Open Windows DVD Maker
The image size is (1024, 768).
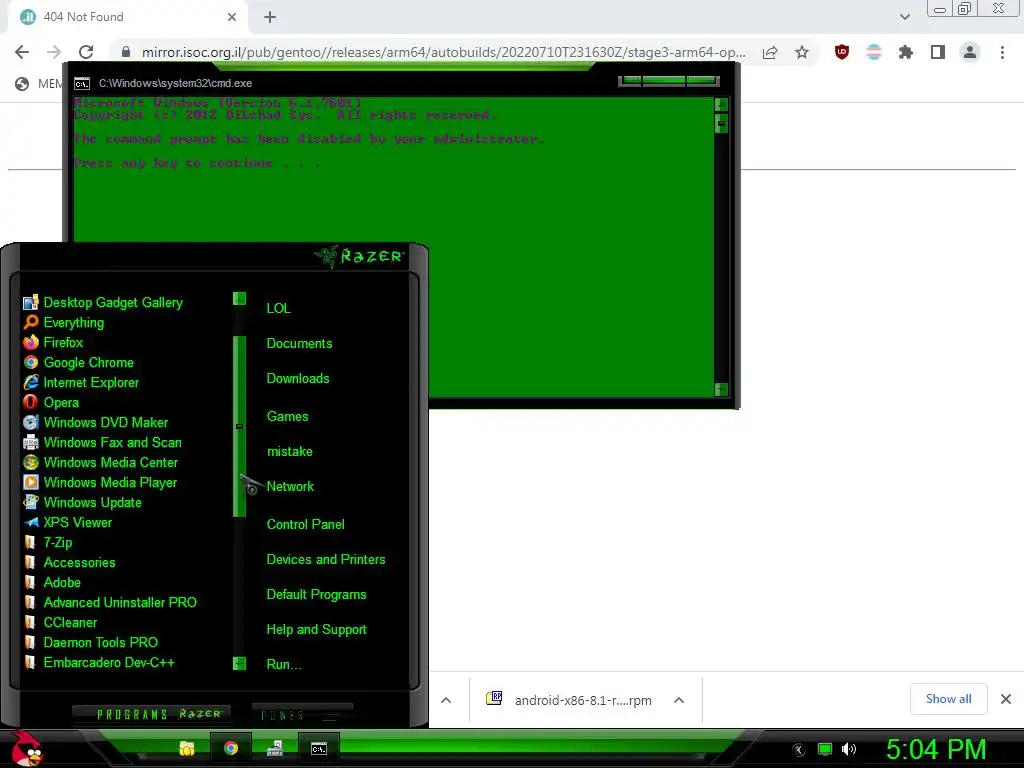click(x=96, y=423)
